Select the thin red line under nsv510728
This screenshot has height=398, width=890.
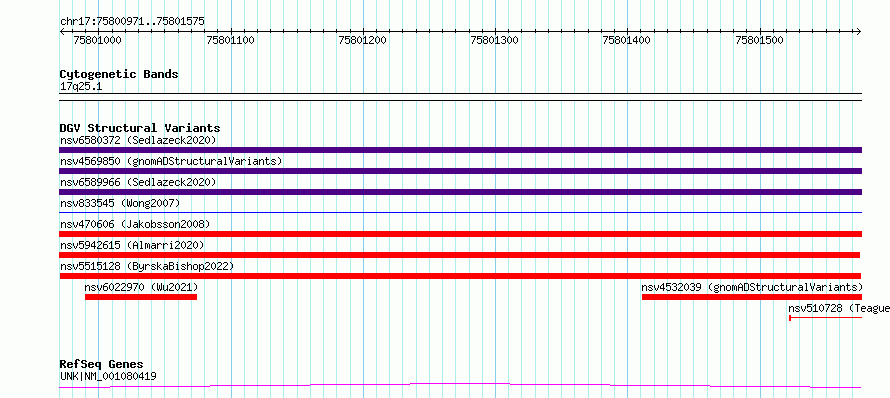pyautogui.click(x=826, y=318)
